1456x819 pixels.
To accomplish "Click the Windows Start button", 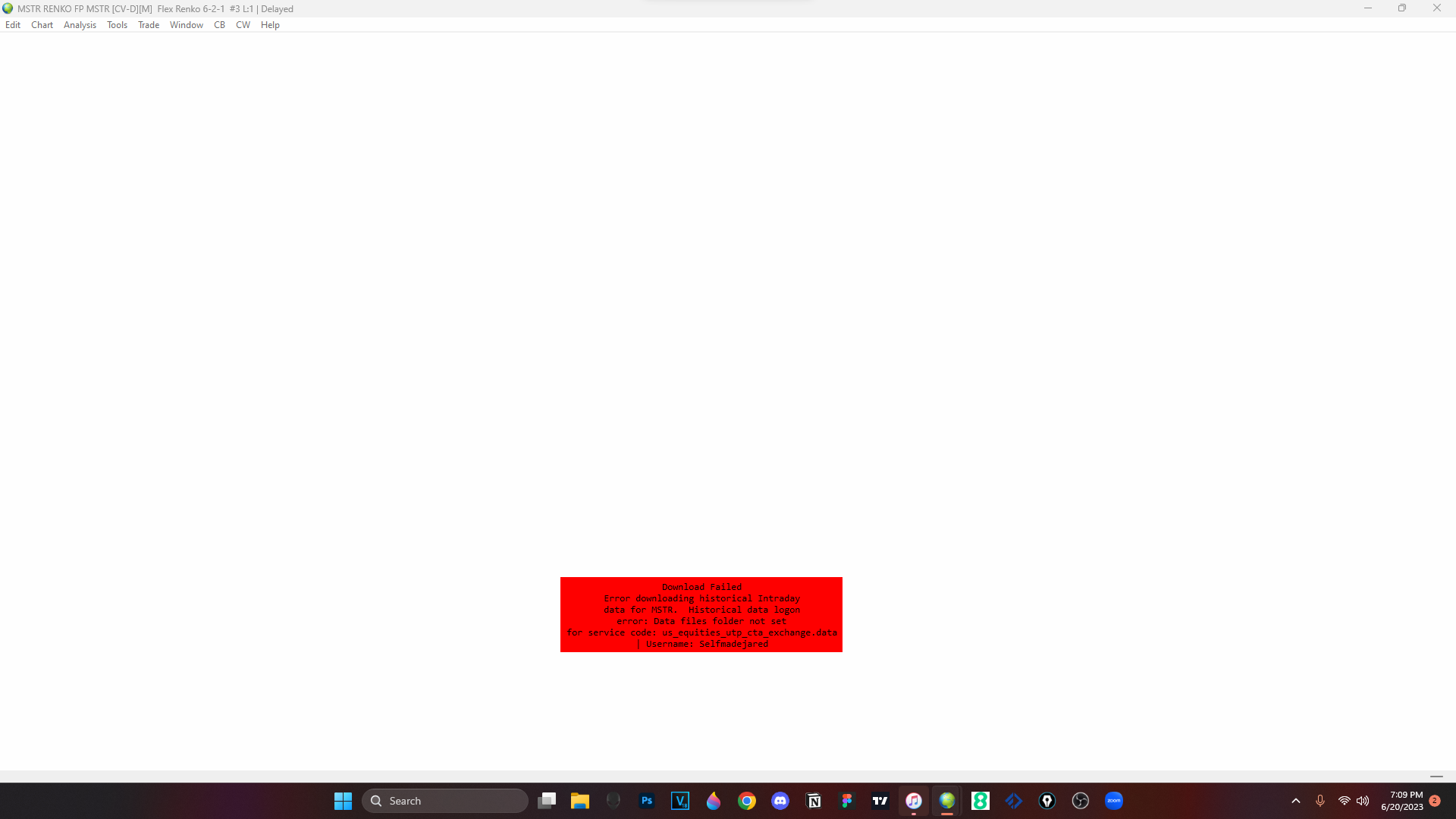I will (x=343, y=801).
